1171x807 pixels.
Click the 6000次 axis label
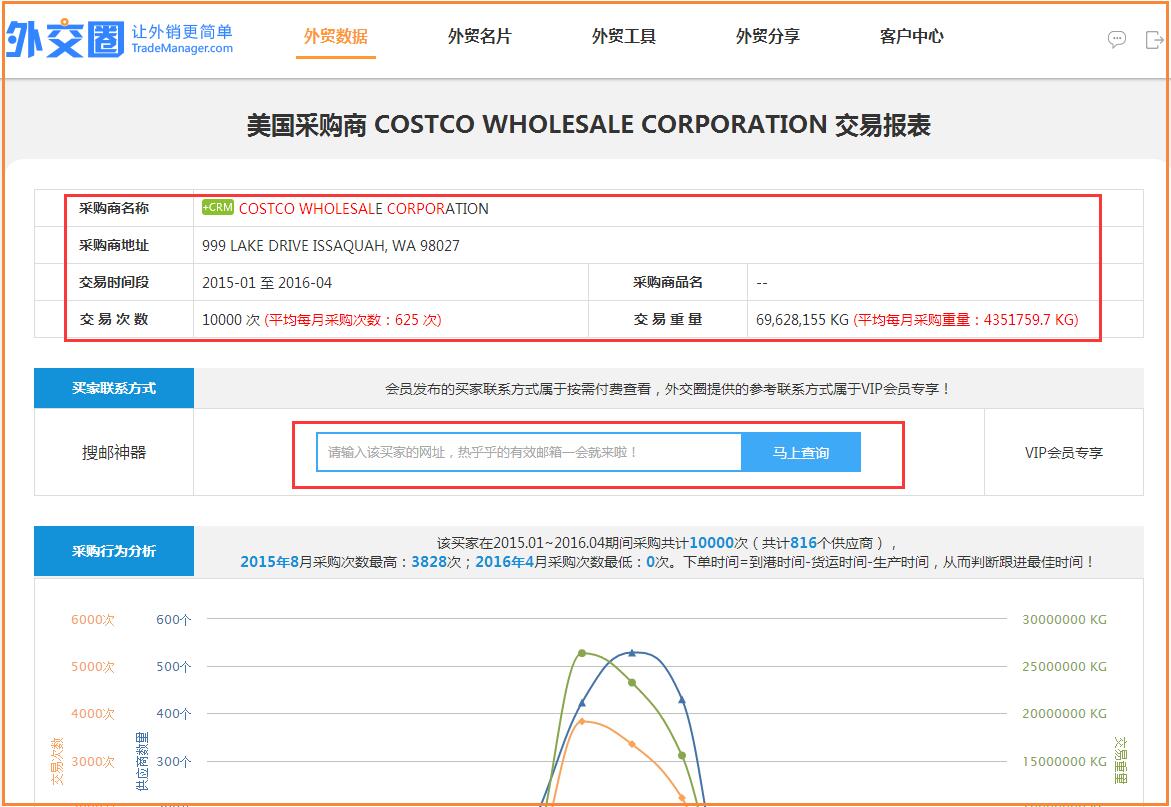(x=93, y=620)
